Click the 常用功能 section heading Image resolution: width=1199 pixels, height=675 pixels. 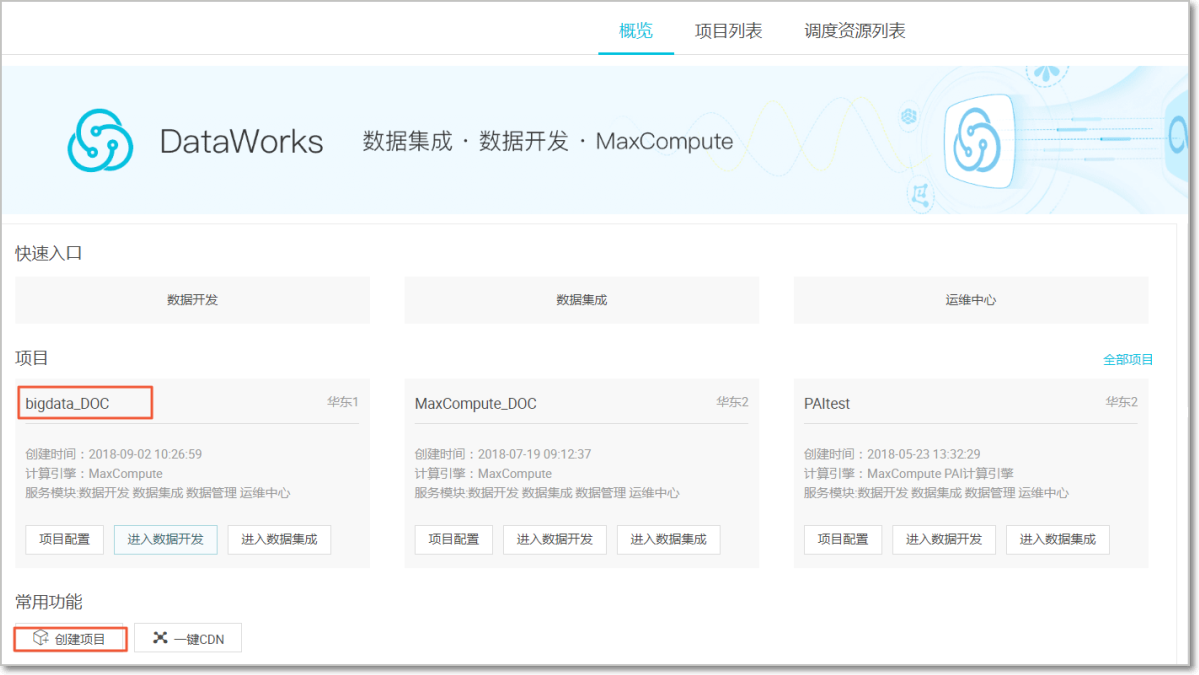pos(48,602)
